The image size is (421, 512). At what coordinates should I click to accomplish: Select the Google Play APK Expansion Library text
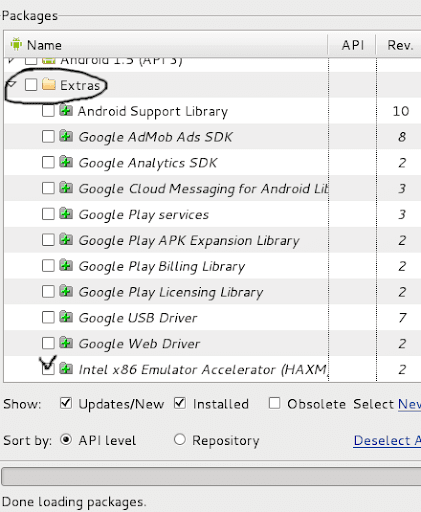pyautogui.click(x=189, y=240)
